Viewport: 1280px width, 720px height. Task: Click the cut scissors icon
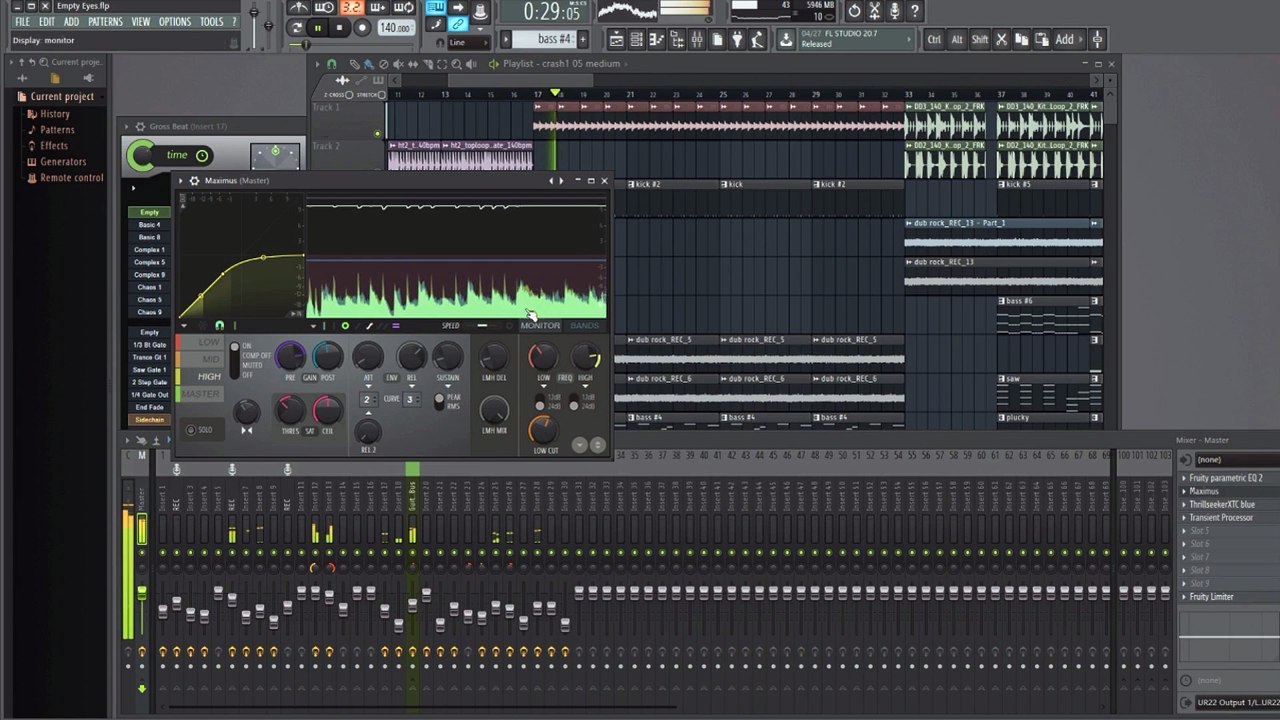pos(1002,39)
